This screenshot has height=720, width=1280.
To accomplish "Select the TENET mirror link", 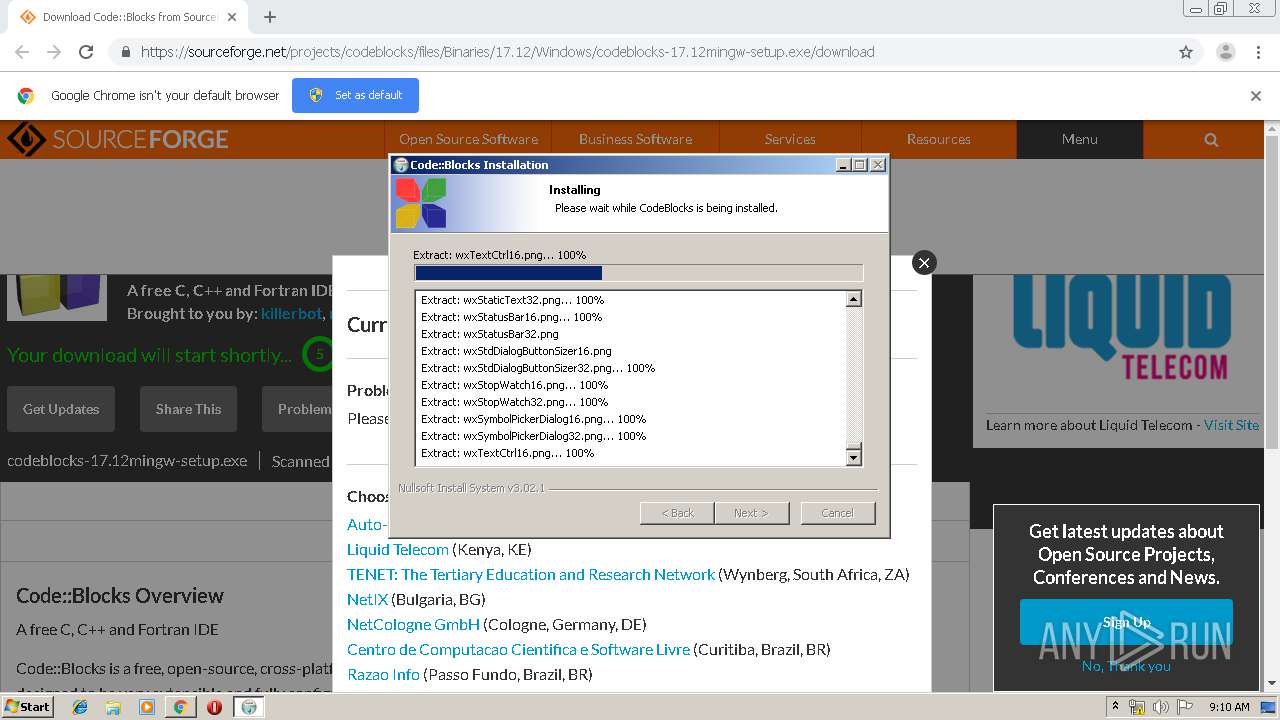I will tap(531, 574).
